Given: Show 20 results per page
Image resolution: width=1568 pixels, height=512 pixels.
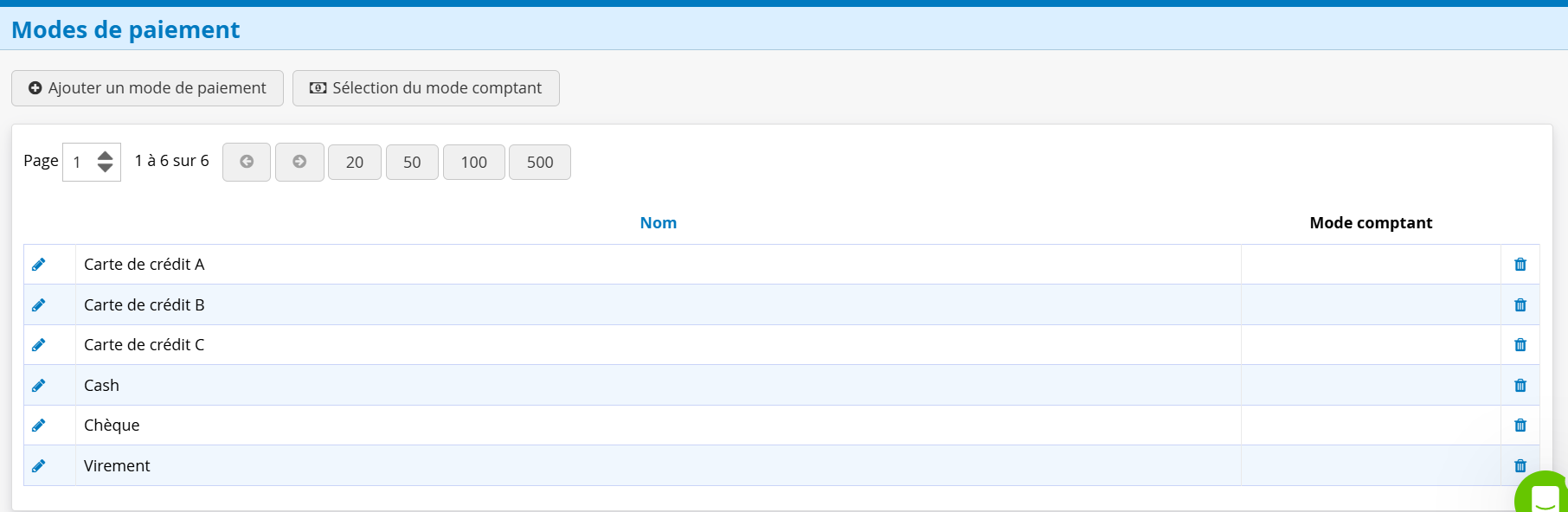Looking at the screenshot, I should (x=355, y=163).
